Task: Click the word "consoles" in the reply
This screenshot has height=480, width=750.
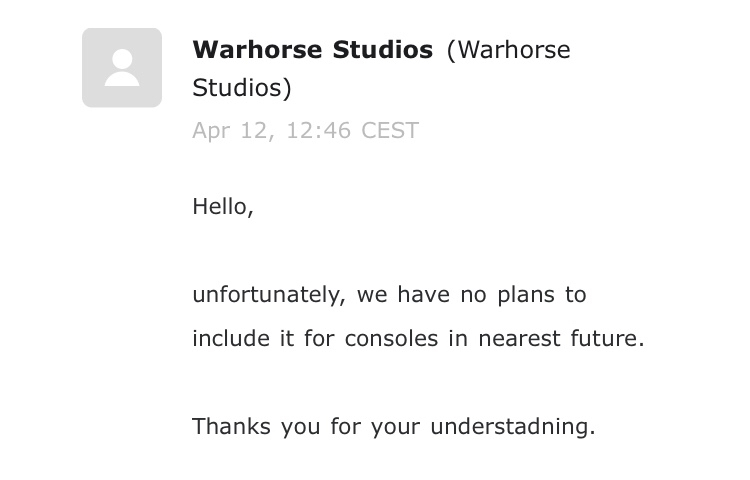Action: (391, 339)
